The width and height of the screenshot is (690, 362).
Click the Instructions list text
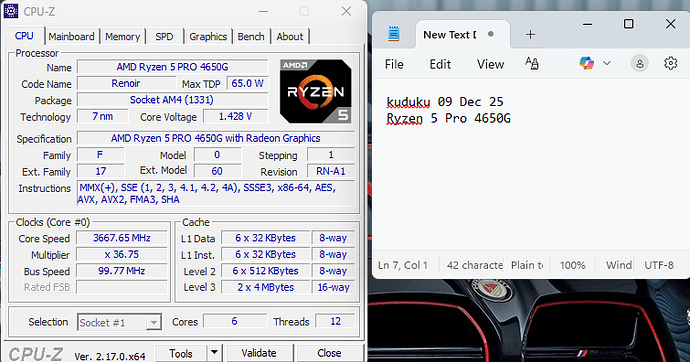(x=216, y=193)
